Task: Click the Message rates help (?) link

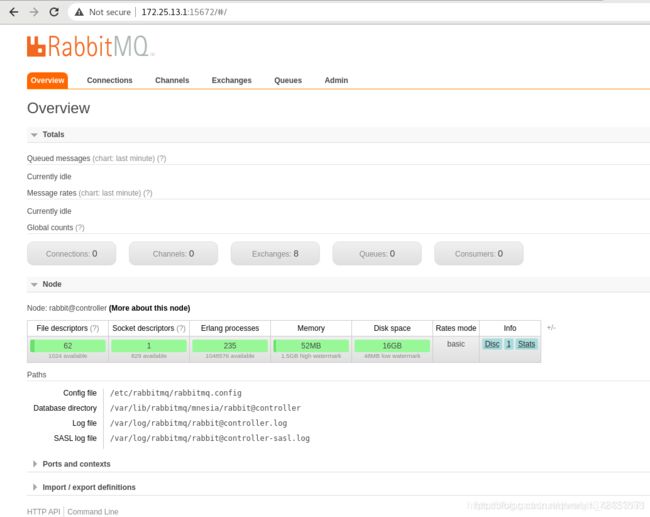Action: (x=148, y=193)
